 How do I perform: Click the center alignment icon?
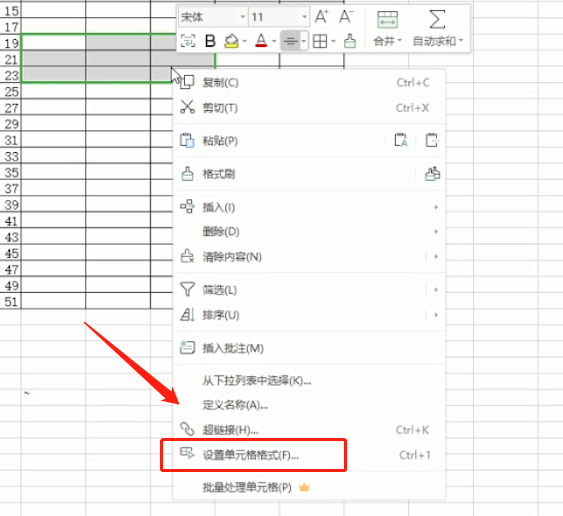[x=290, y=41]
